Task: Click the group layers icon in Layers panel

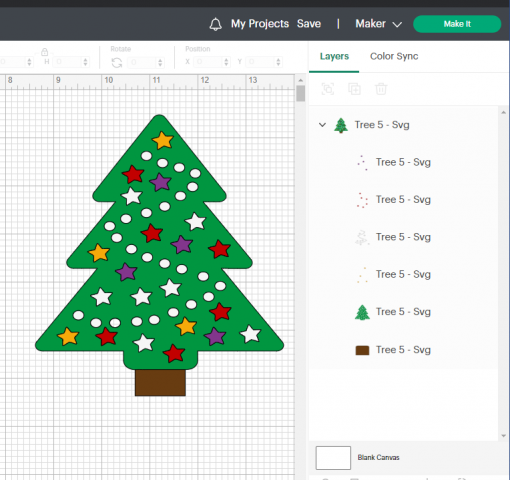Action: point(328,89)
